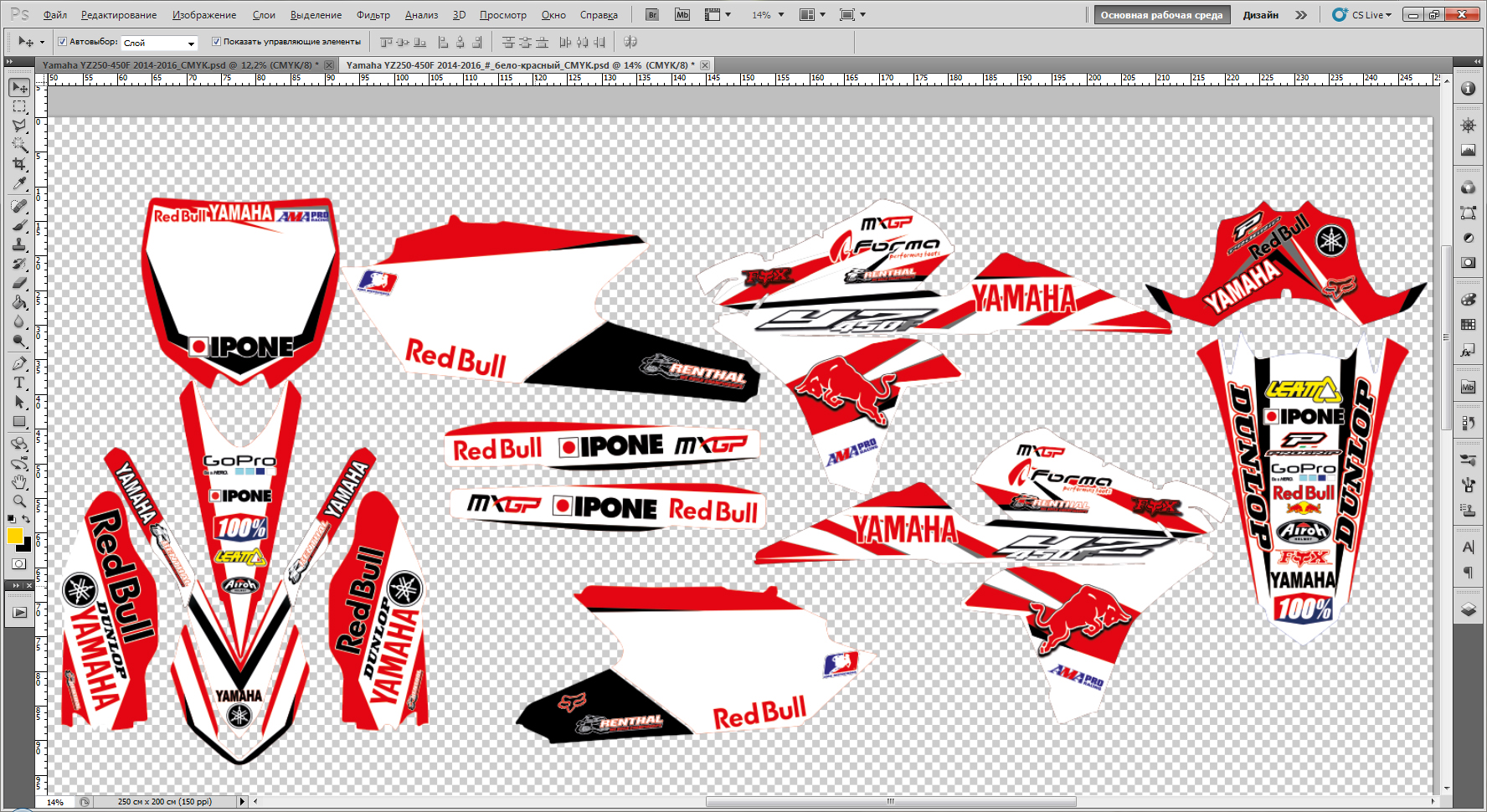Screen dimensions: 1487x812
Task: Open the Navigator panel
Action: [1468, 126]
